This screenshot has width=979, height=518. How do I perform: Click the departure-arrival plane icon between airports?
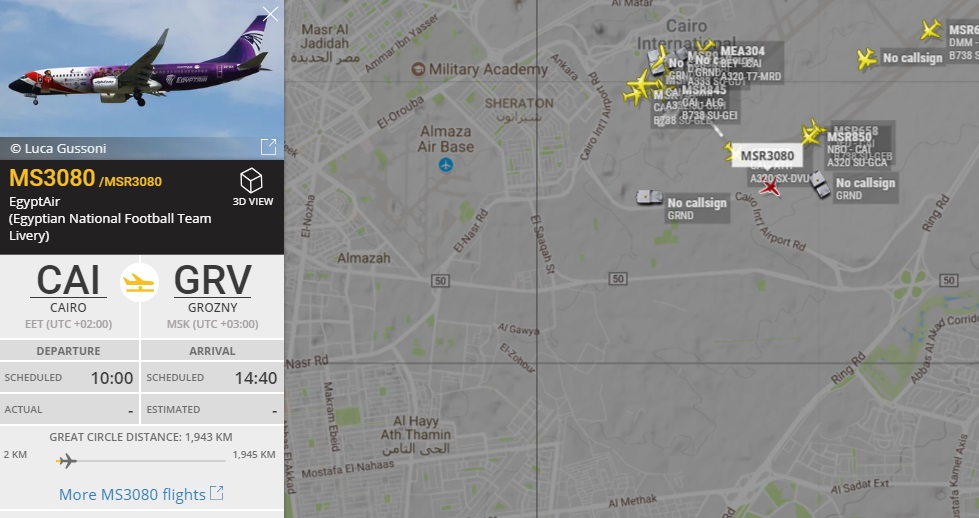139,283
